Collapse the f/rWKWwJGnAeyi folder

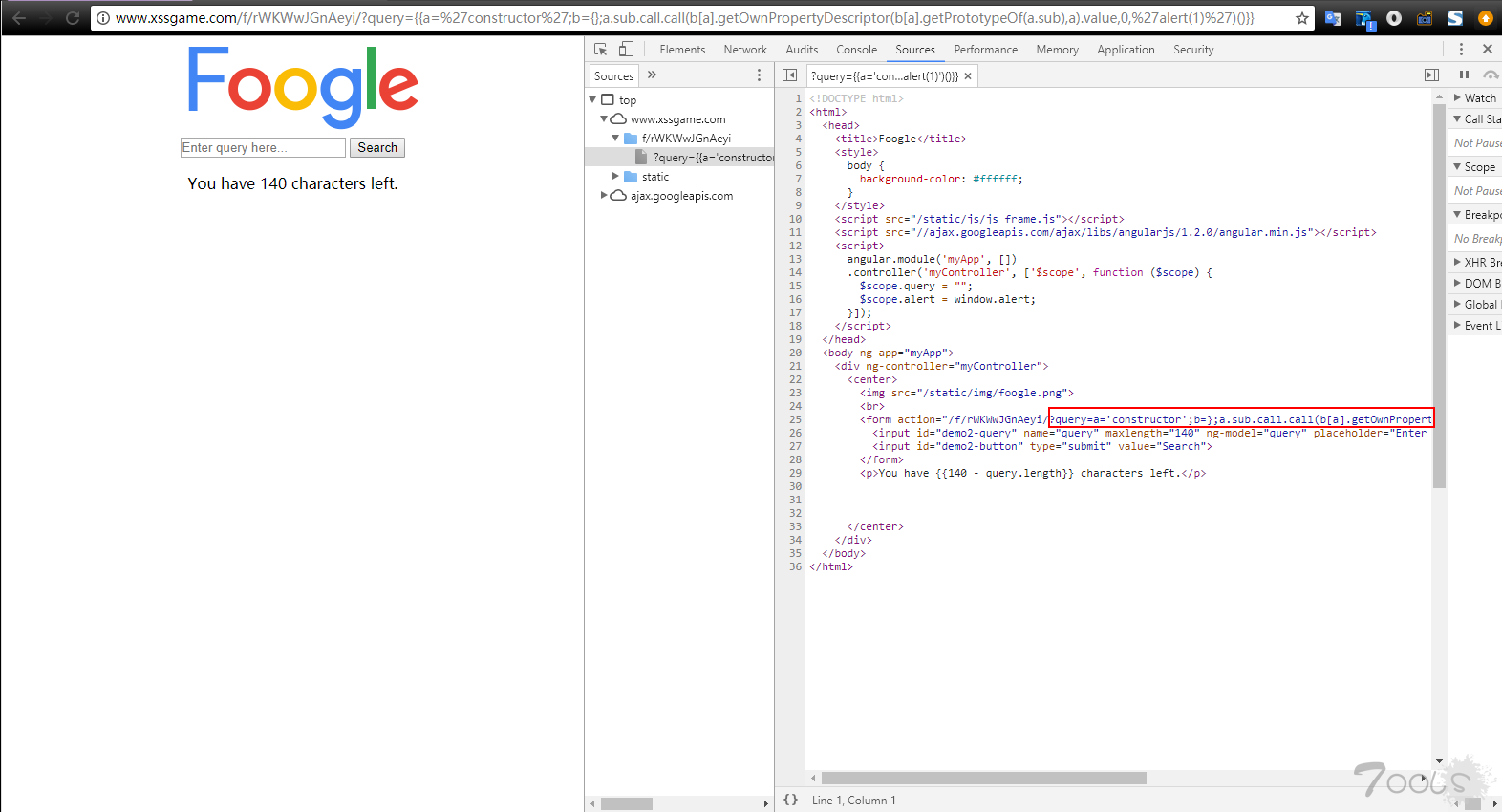[x=615, y=138]
